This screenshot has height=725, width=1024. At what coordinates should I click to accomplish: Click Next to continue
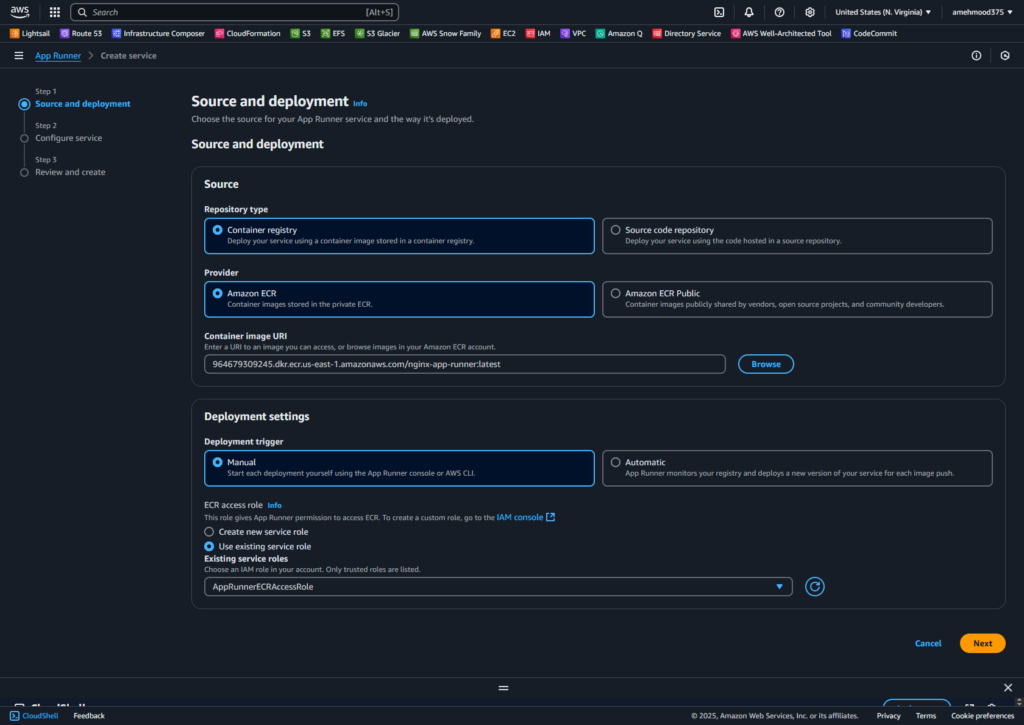(x=982, y=643)
